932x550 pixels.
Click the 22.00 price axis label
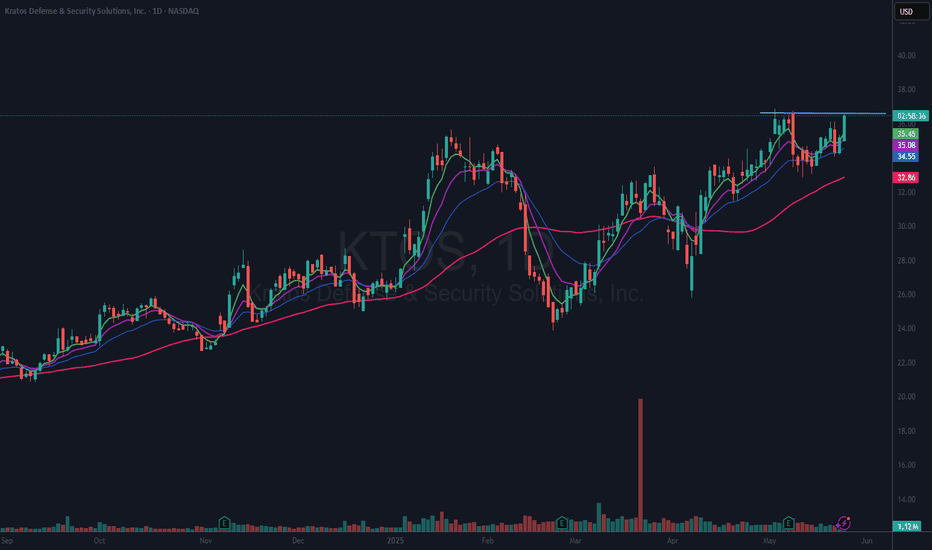906,363
